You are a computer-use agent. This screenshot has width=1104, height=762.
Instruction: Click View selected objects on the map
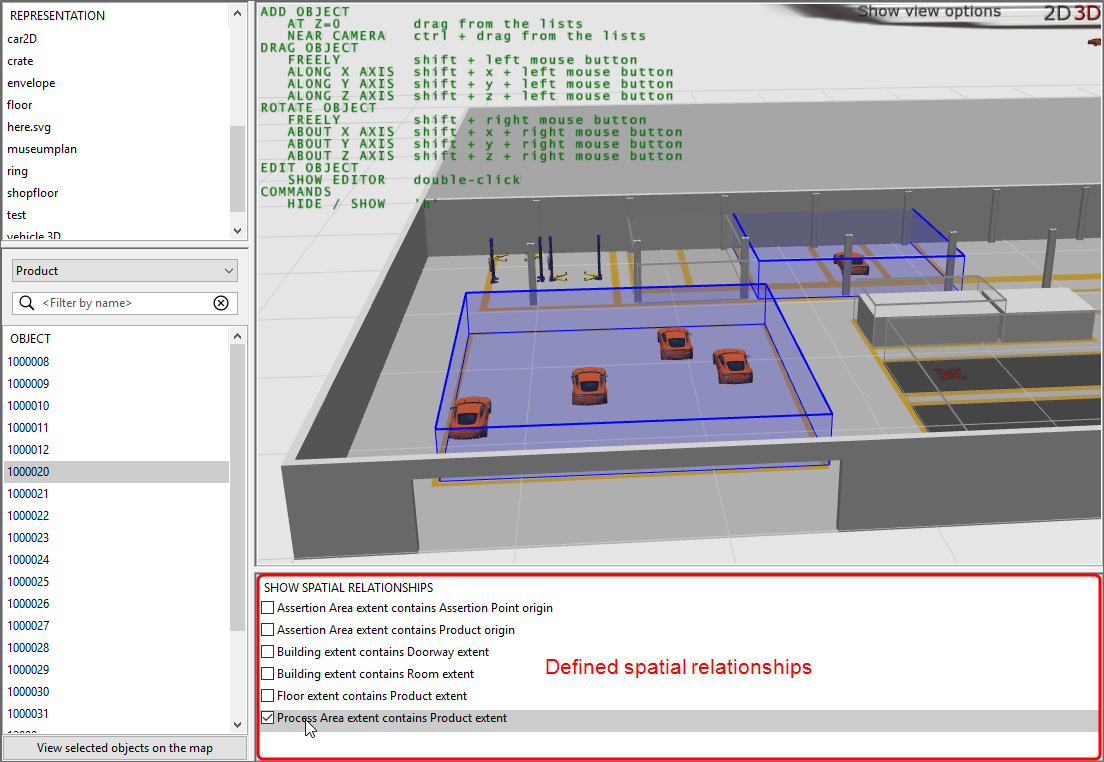coord(125,748)
